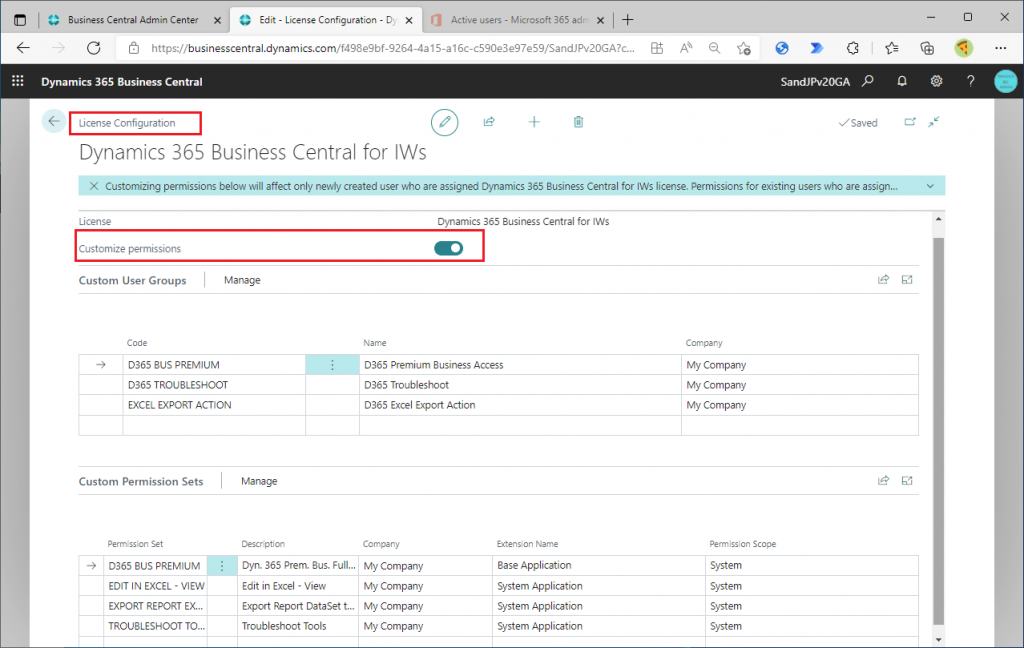Click the Share icon in page toolbar
The image size is (1024, 648).
[x=489, y=122]
